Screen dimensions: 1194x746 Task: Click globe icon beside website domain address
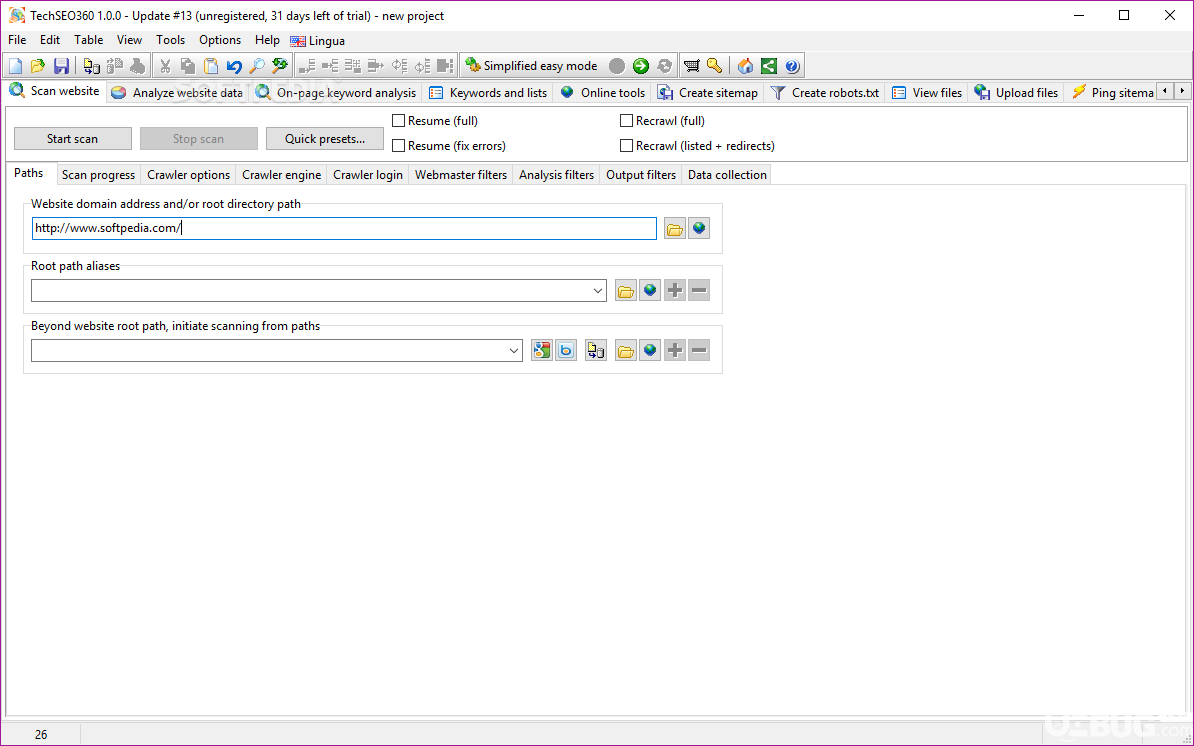click(x=698, y=228)
